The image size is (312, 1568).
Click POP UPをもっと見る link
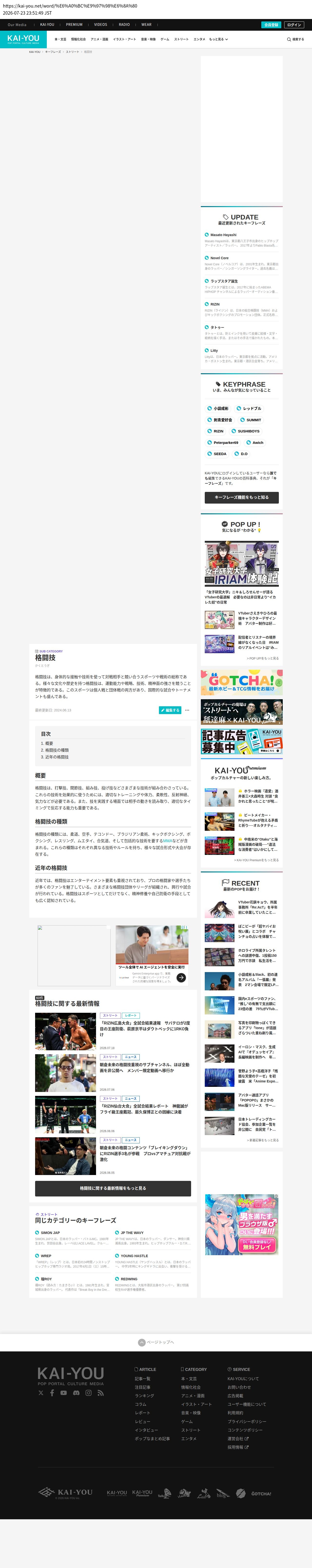263,658
